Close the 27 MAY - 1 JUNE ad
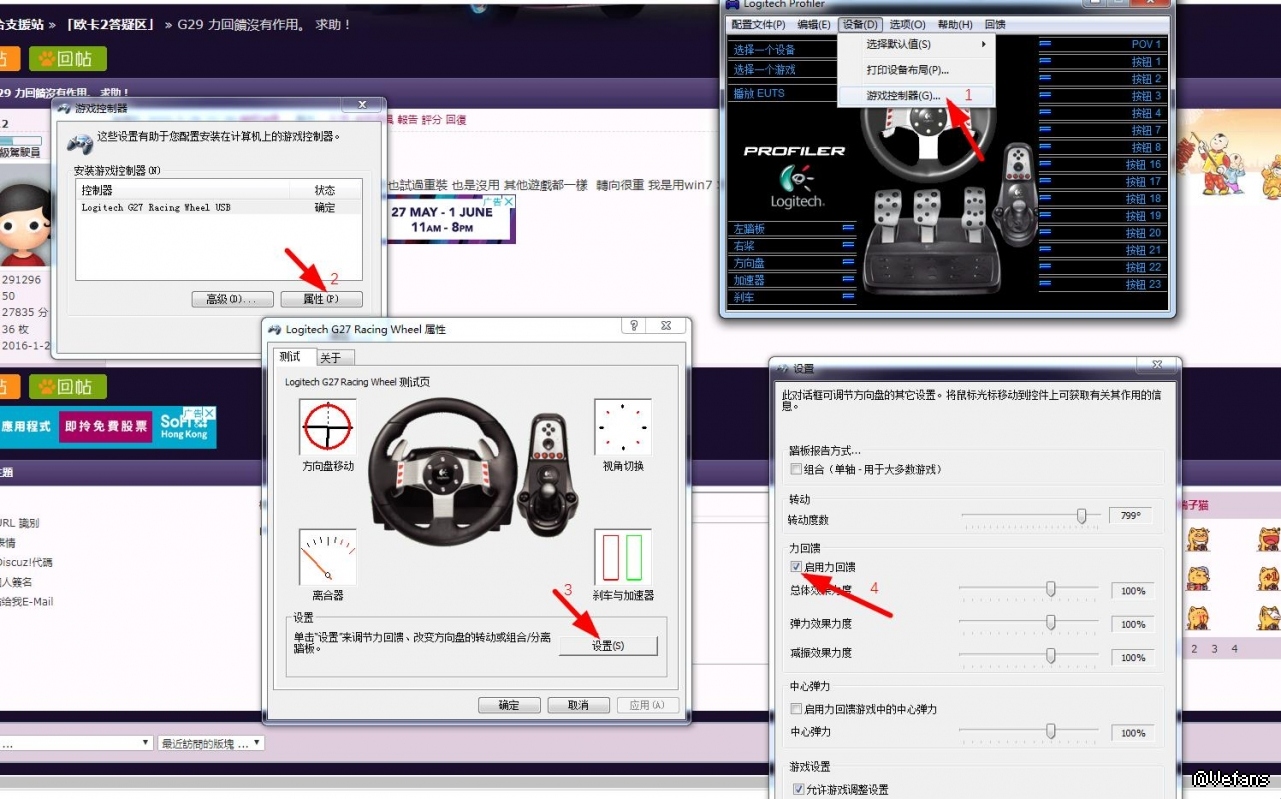 508,202
